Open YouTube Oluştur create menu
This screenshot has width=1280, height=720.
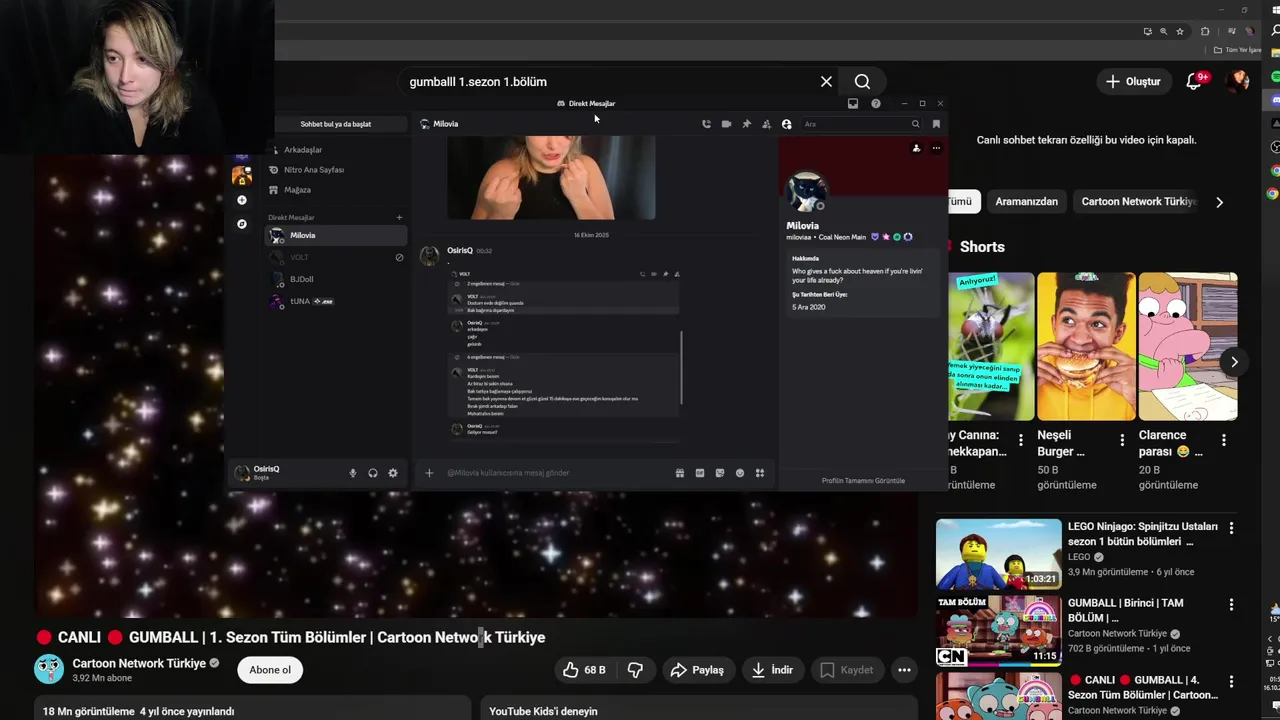pyautogui.click(x=1133, y=82)
